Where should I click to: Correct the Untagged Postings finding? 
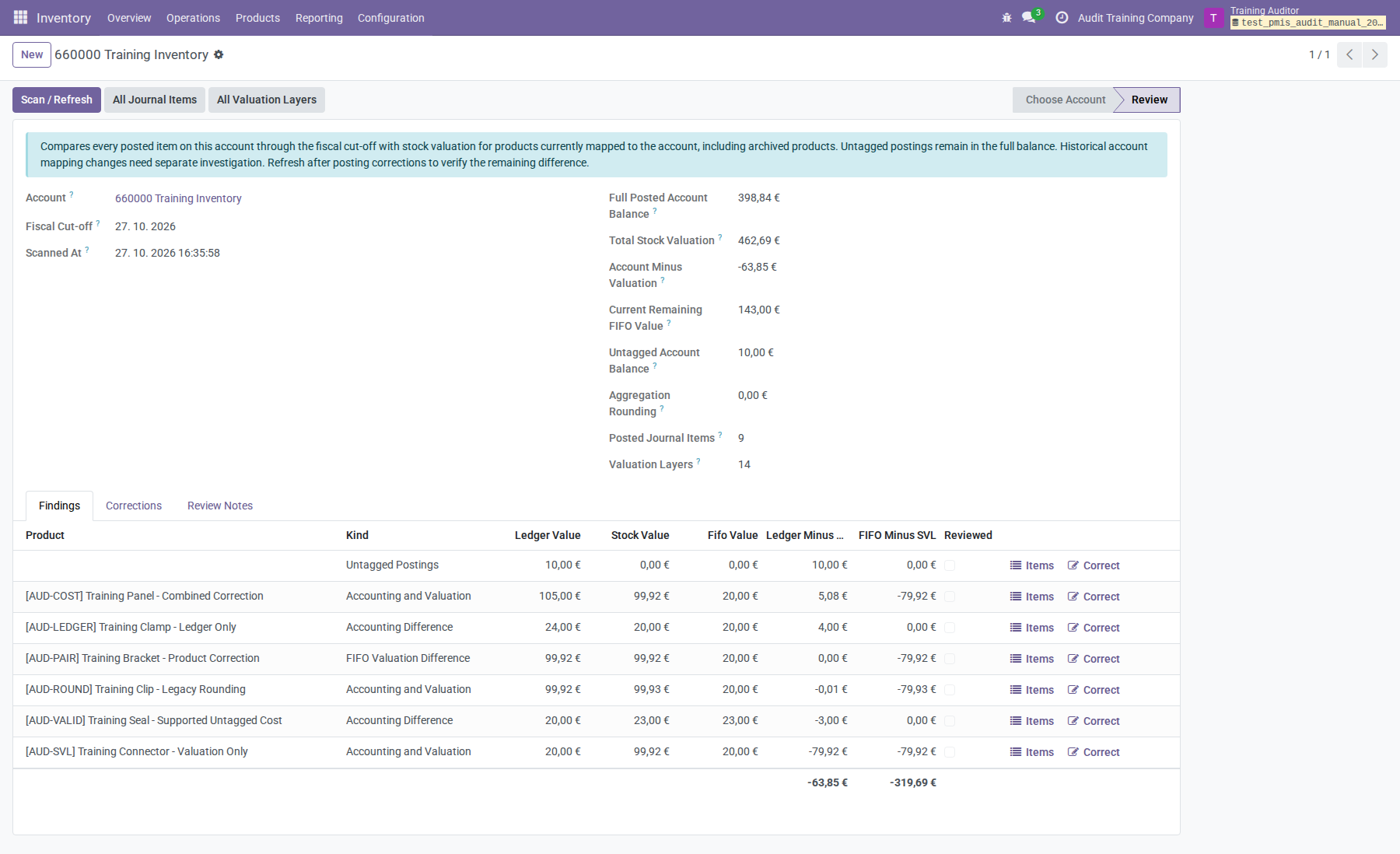1094,565
